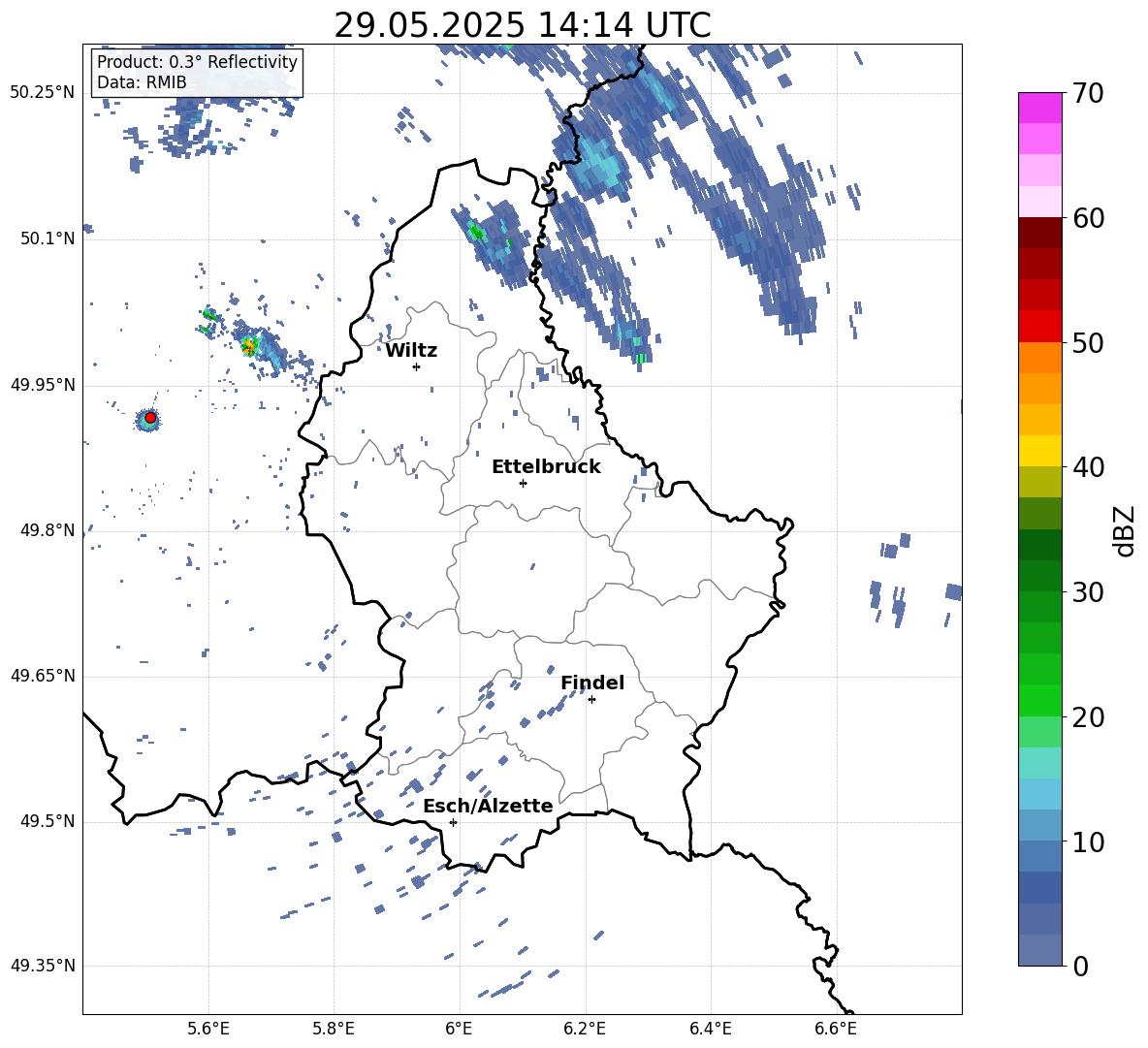Click the 0 value on the colorbar
Viewport: 1148px width, 1048px height.
coord(1080,966)
